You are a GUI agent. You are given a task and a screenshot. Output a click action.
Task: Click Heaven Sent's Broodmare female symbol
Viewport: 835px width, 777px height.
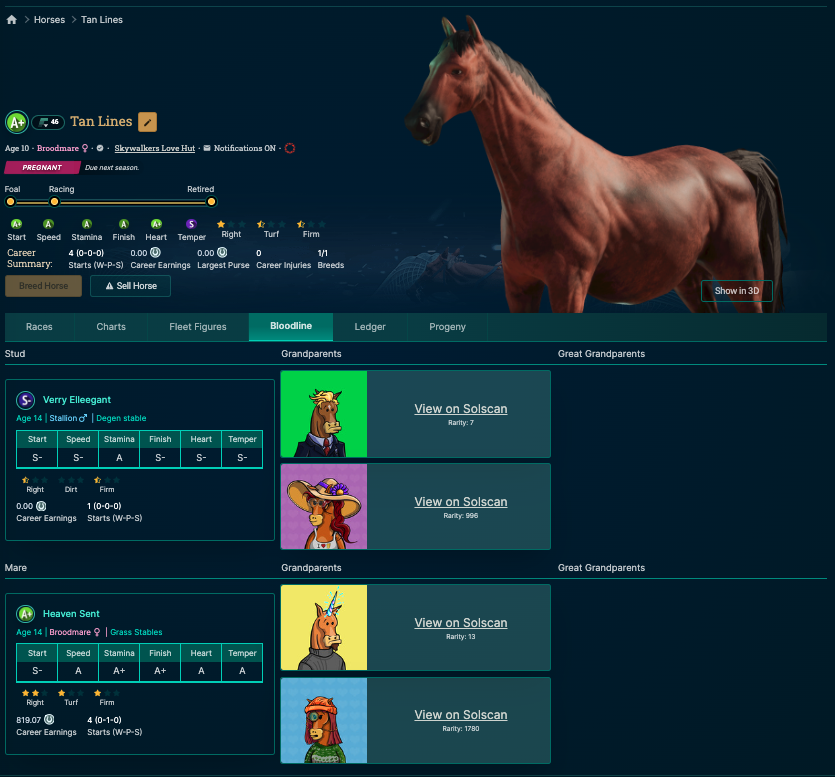(x=97, y=632)
